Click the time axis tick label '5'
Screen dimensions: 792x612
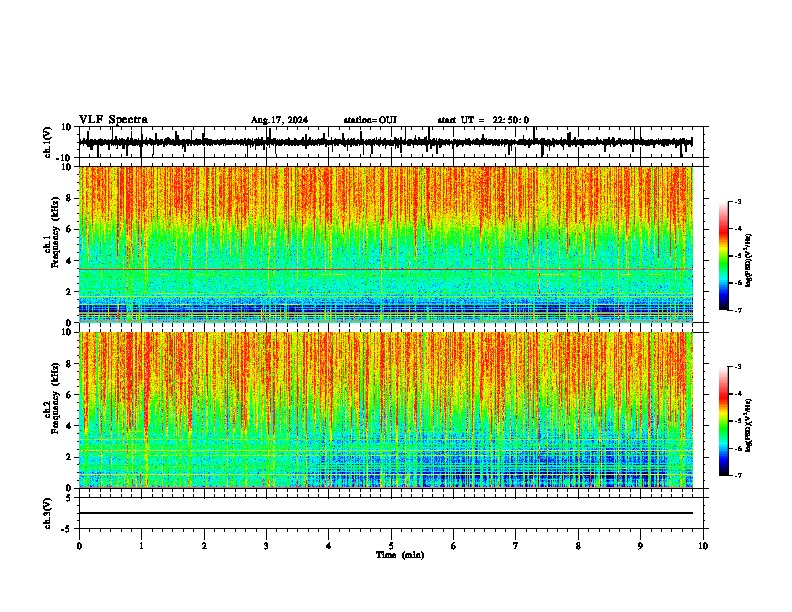pyautogui.click(x=391, y=546)
